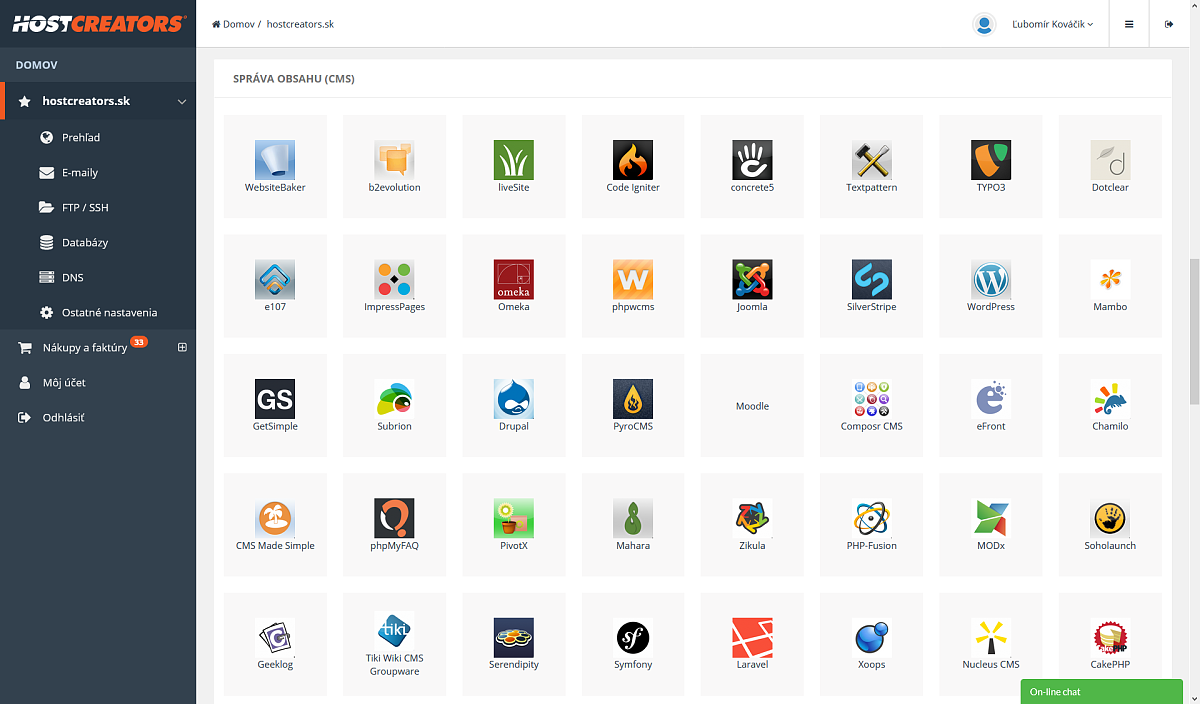Open the phpwcms orange W icon
This screenshot has height=704, width=1200.
tap(633, 279)
